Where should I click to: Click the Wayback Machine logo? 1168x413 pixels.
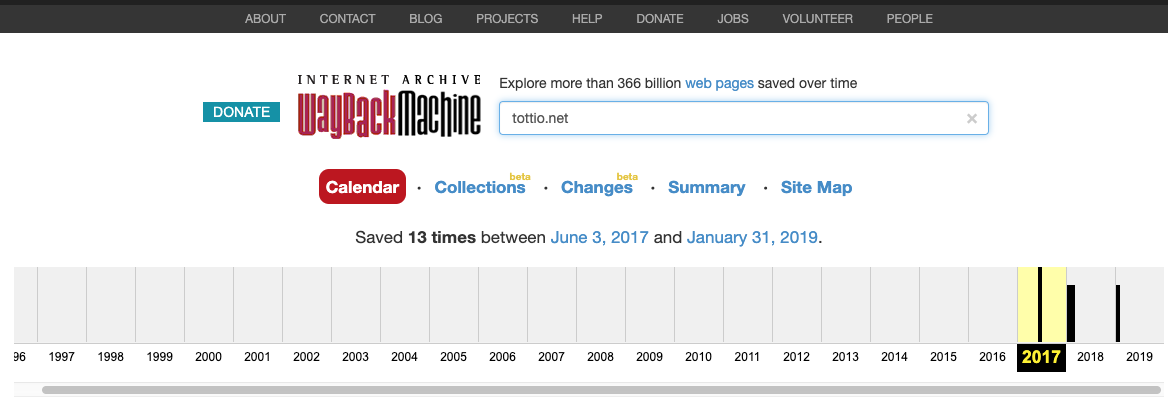coord(389,106)
